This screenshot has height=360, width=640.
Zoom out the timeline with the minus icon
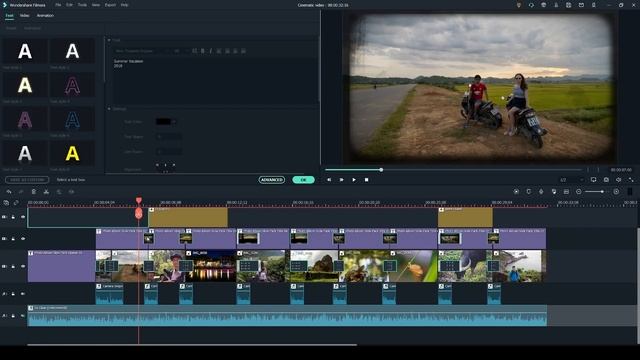tap(579, 191)
